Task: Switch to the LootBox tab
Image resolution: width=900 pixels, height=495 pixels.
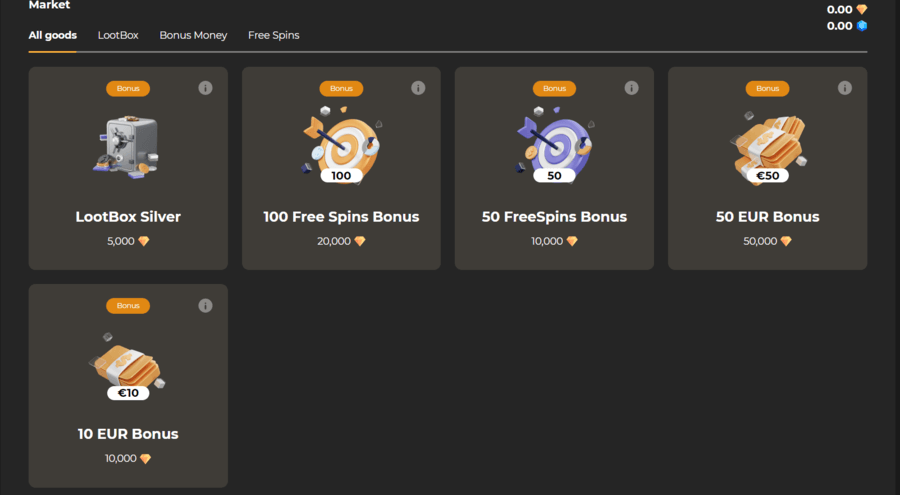Action: click(118, 35)
